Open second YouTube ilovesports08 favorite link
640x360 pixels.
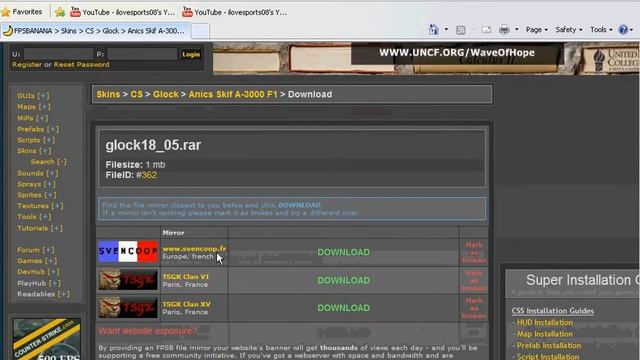pos(235,12)
